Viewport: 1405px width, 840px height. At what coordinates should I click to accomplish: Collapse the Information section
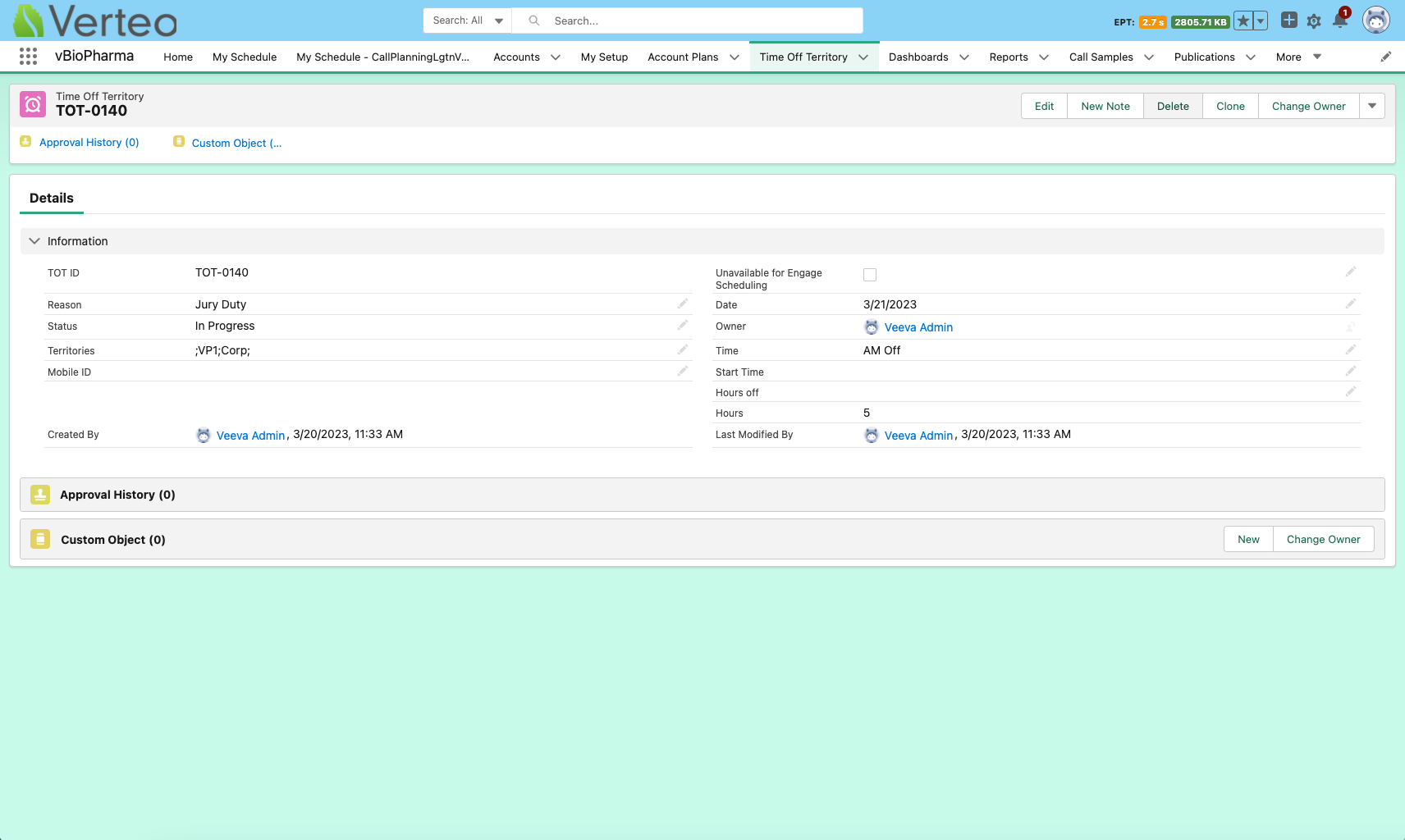34,241
